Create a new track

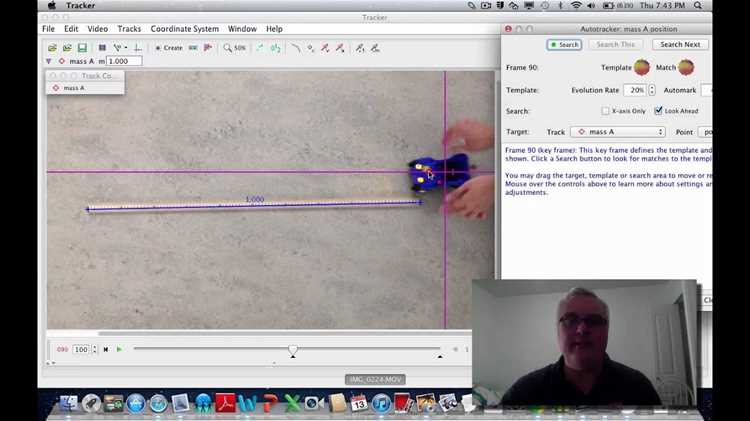(169, 48)
